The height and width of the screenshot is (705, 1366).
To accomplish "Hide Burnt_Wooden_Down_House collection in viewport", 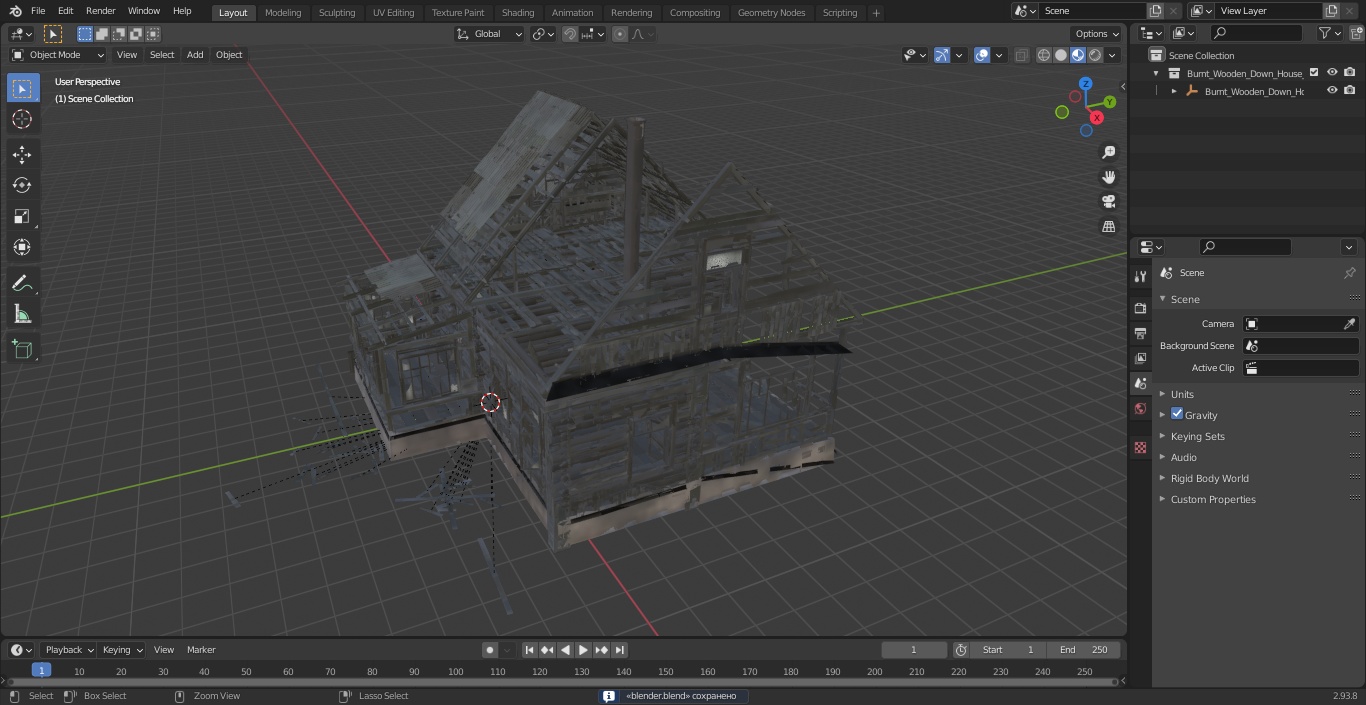I will click(1332, 73).
